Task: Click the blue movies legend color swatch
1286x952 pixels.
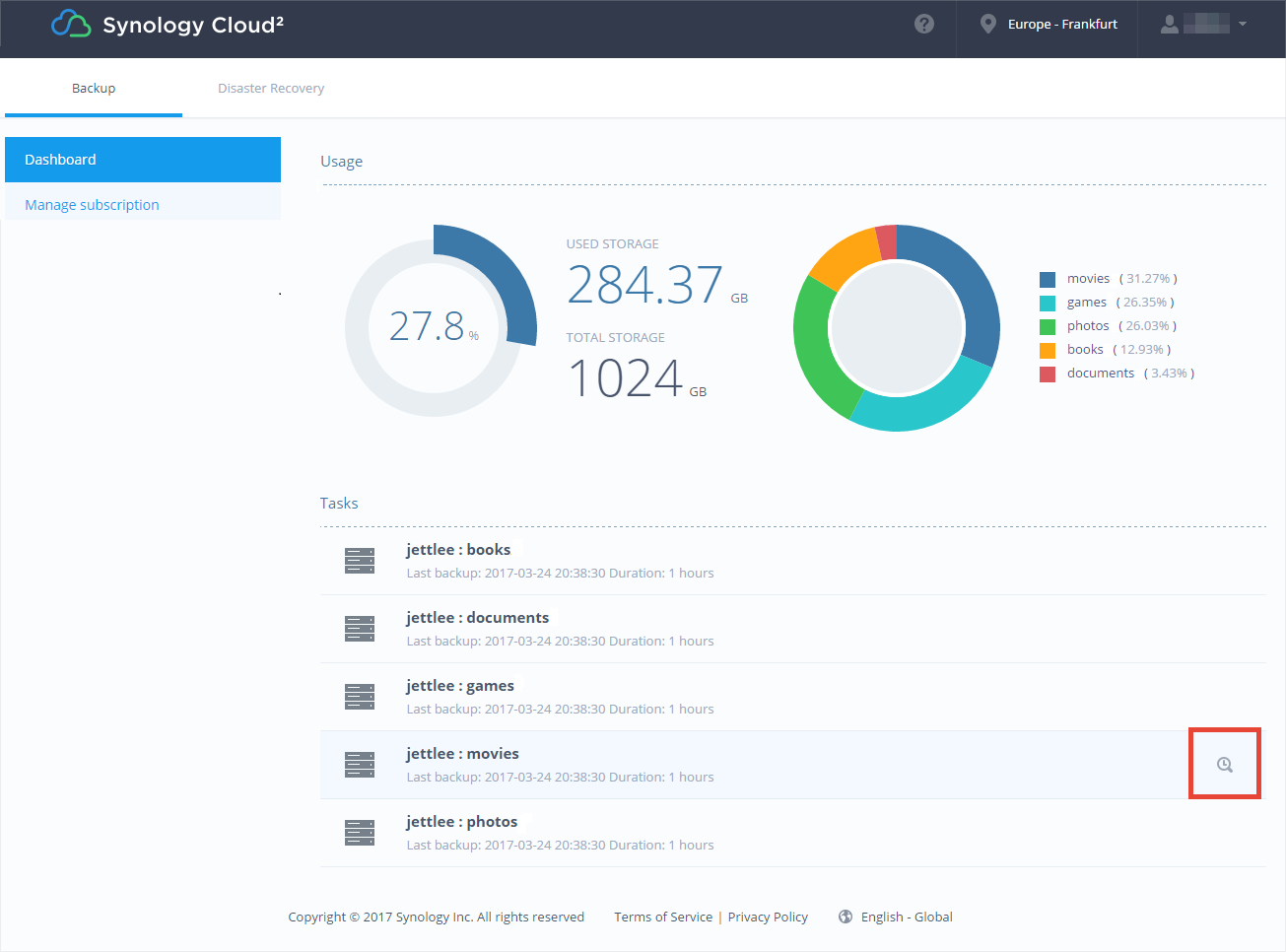Action: [1048, 279]
